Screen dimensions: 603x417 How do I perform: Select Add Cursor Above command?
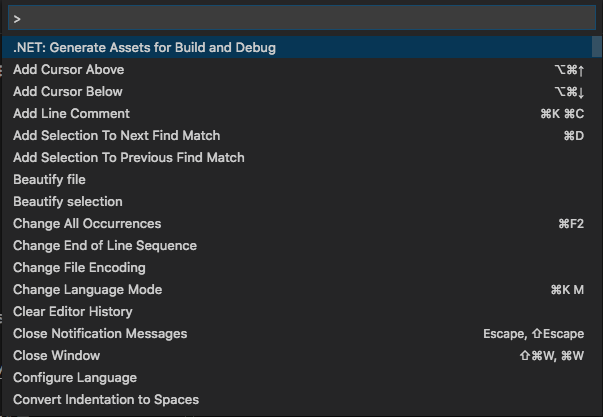point(297,70)
